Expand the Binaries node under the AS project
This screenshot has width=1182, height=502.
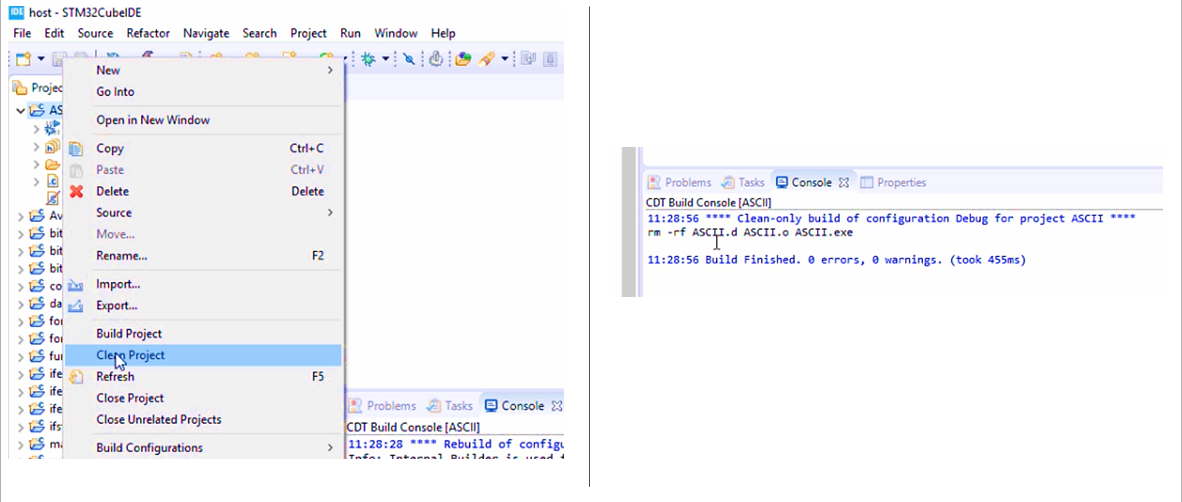35,129
